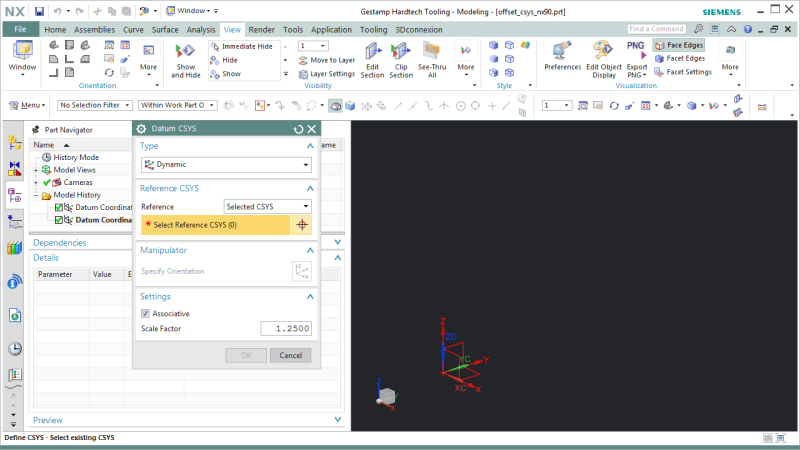
Task: Click the Save icon in title bar
Action: click(x=39, y=11)
